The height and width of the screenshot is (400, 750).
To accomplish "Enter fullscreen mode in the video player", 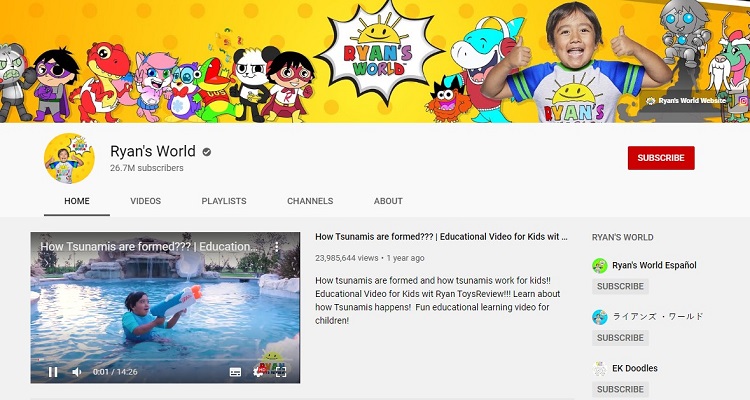I will point(281,372).
